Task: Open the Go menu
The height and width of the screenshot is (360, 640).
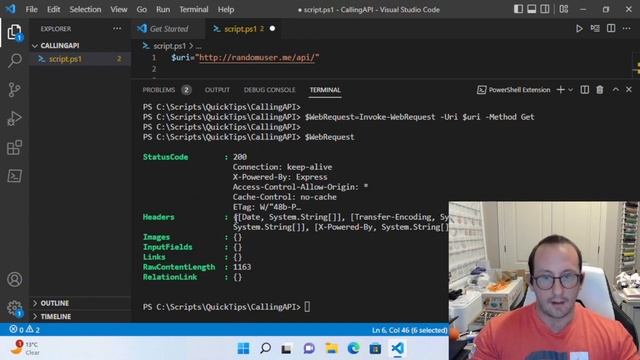Action: coord(142,9)
